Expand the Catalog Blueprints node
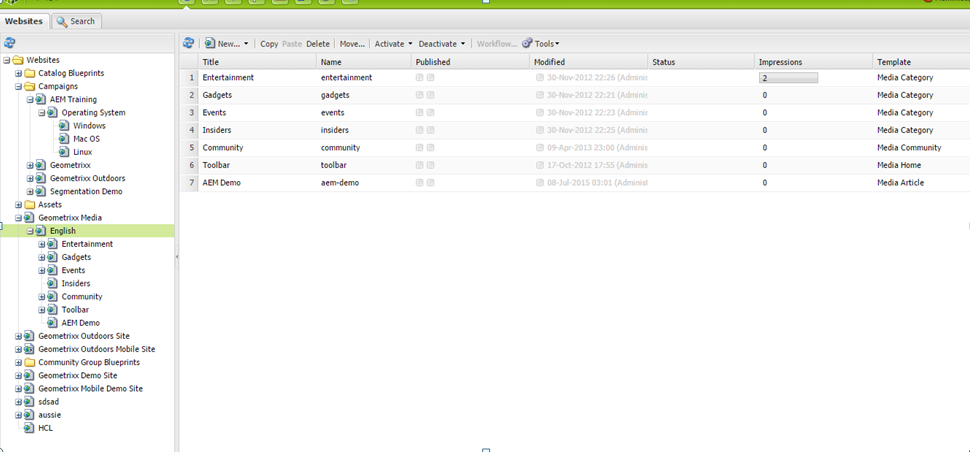970x452 pixels. 18,73
